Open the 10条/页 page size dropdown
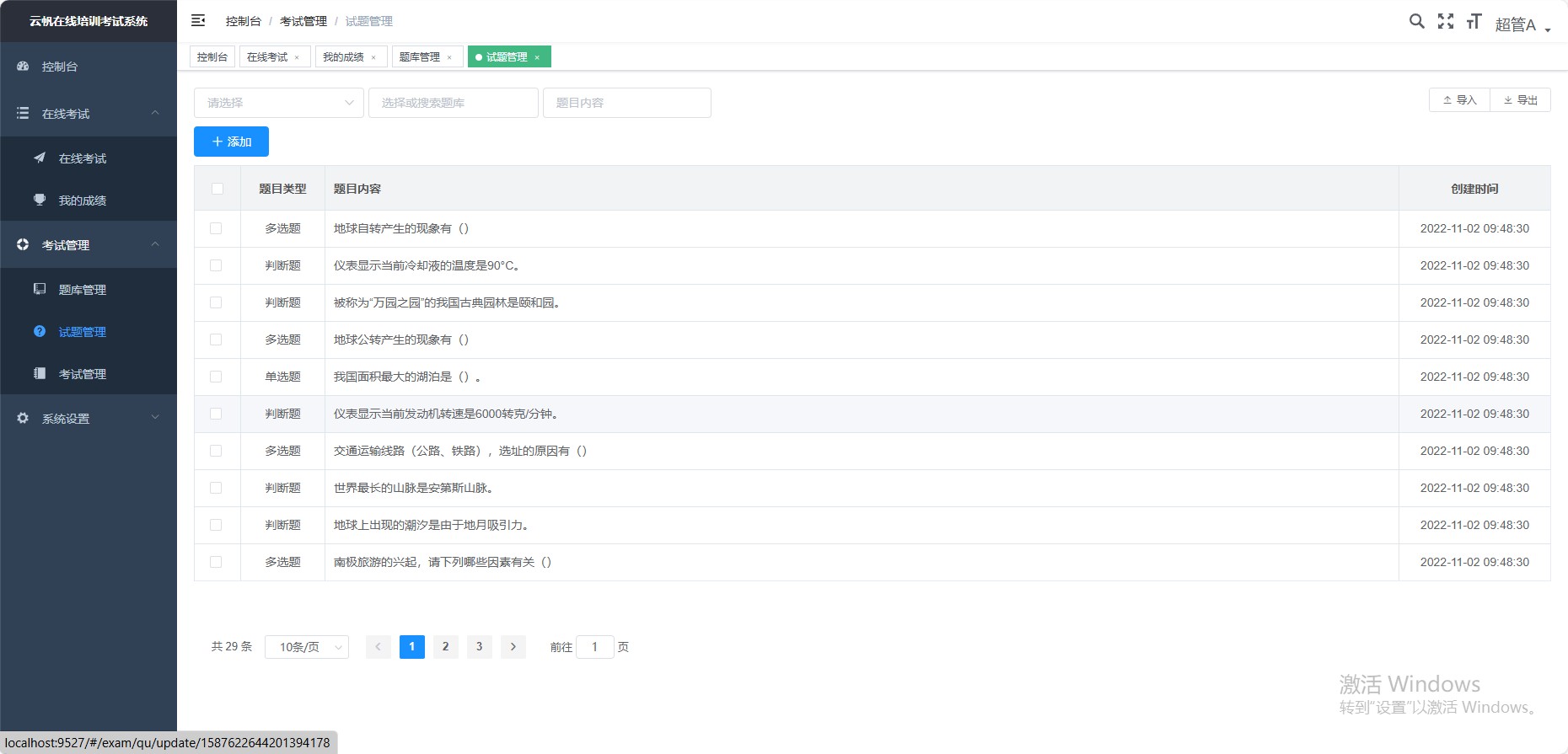Viewport: 1568px width, 754px height. pos(307,646)
